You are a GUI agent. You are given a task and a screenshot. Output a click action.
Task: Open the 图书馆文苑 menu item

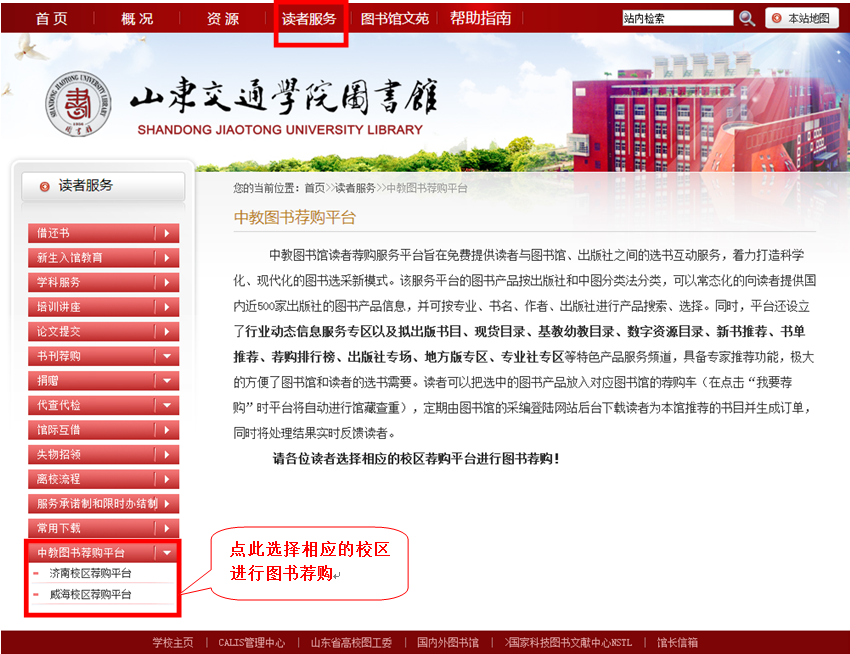pos(395,19)
